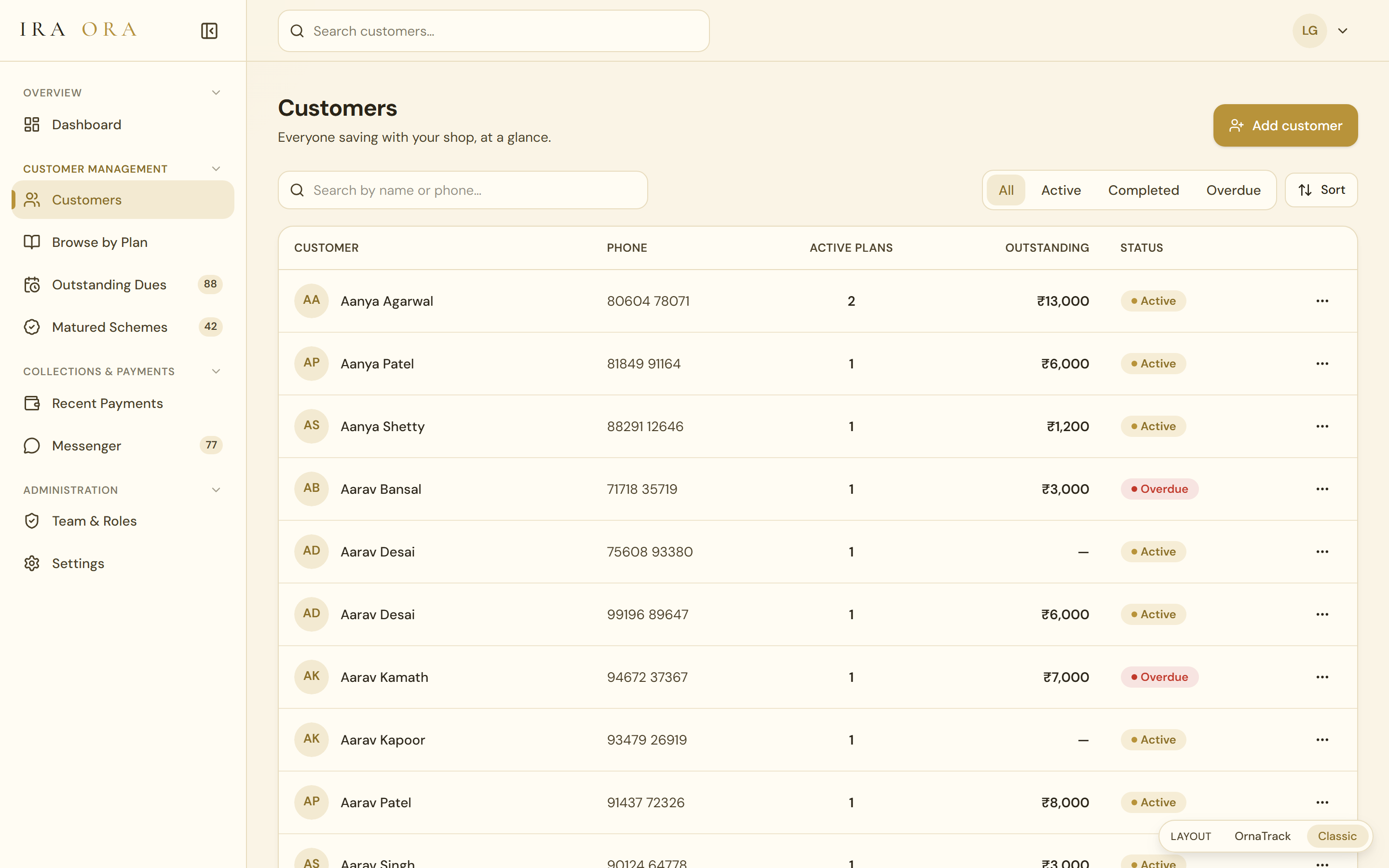Click the Outstanding Dues 88 count badge
This screenshot has width=1389, height=868.
click(x=210, y=284)
